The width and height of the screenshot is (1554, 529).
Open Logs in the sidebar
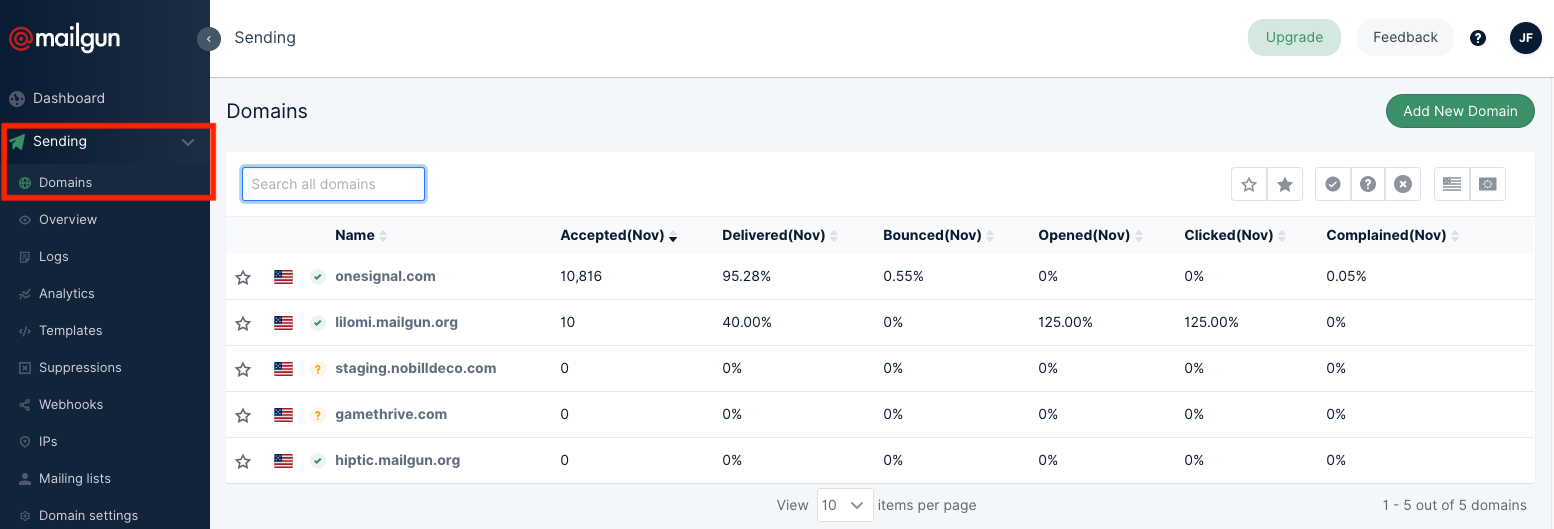[54, 257]
